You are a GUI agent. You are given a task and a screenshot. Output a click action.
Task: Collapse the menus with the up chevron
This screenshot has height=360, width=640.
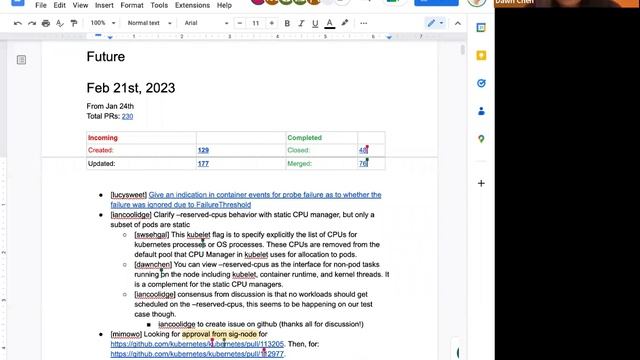458,23
